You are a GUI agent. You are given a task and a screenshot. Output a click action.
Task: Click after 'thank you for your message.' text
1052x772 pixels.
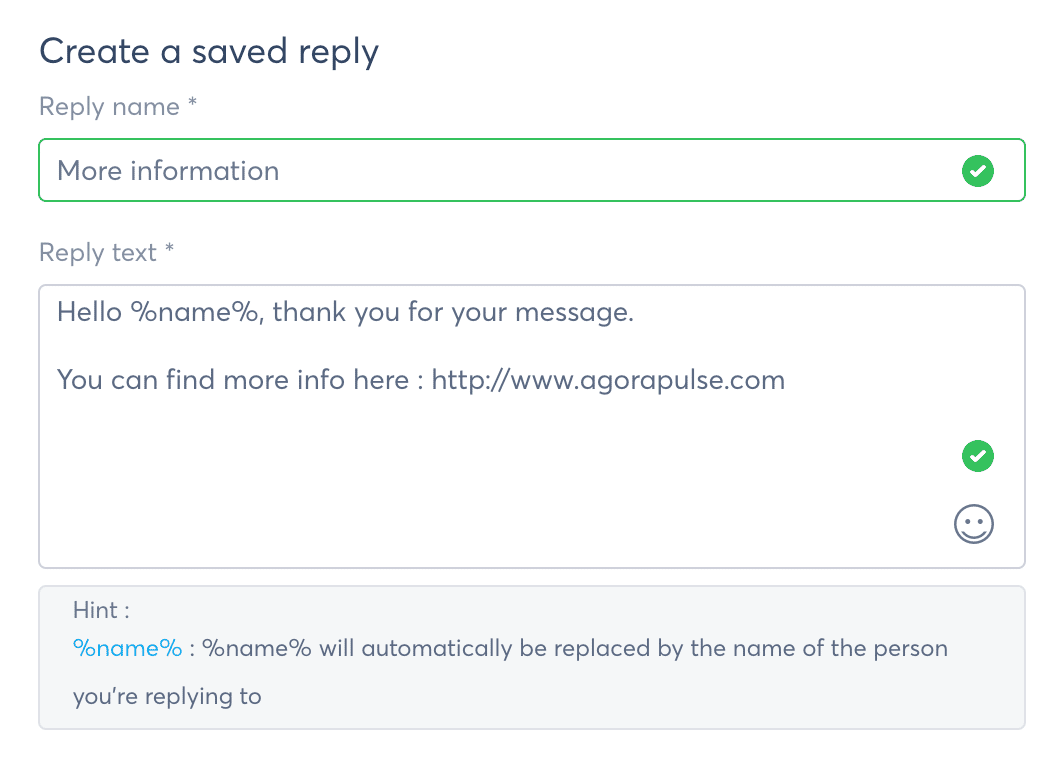[x=644, y=312]
